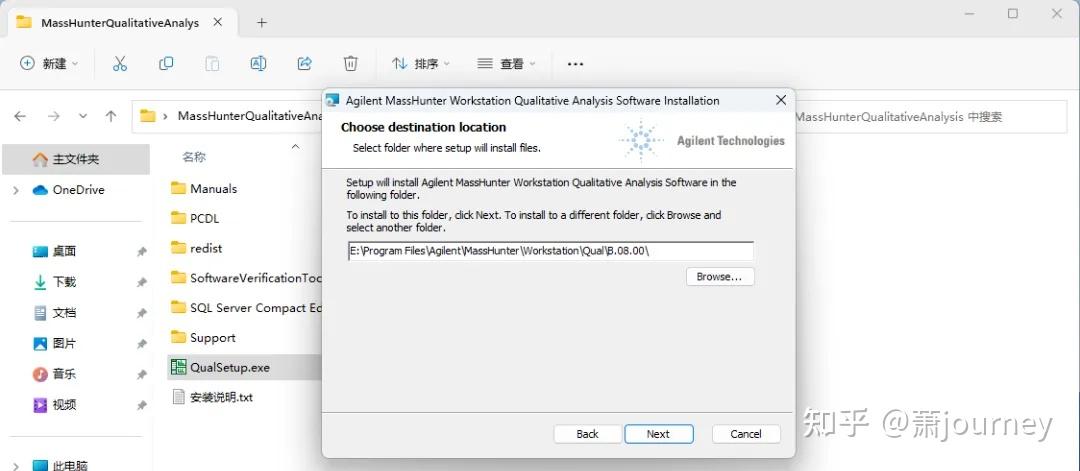Open the 排序 (Sort) dropdown

coord(420,63)
